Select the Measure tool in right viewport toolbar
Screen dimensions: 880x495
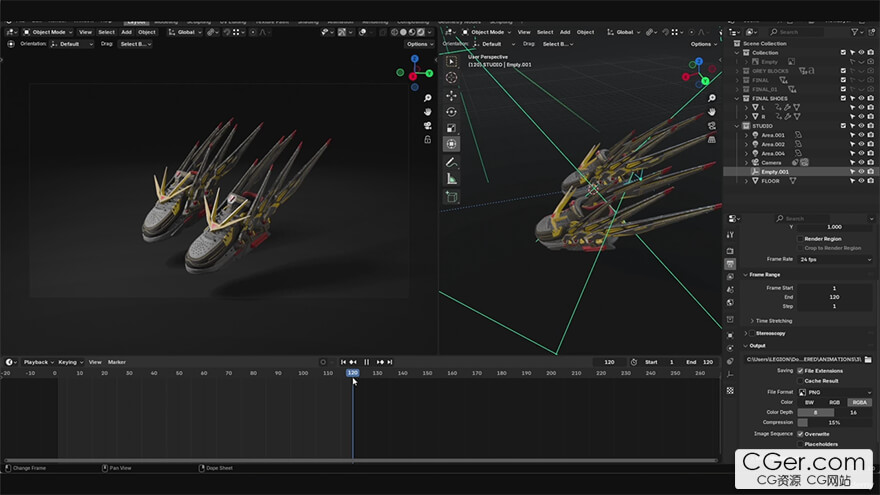coord(451,179)
